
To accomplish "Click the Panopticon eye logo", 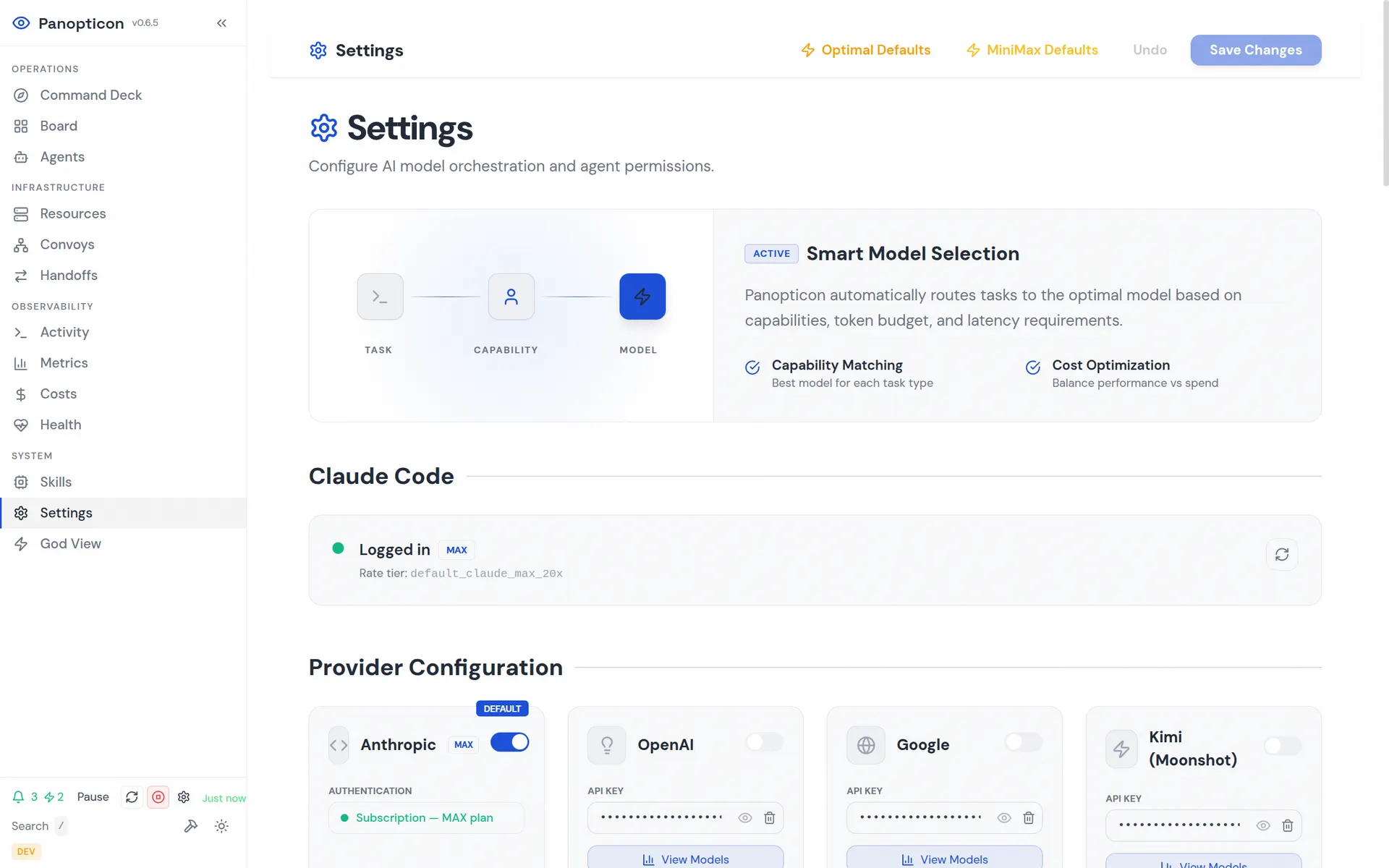I will tap(21, 23).
